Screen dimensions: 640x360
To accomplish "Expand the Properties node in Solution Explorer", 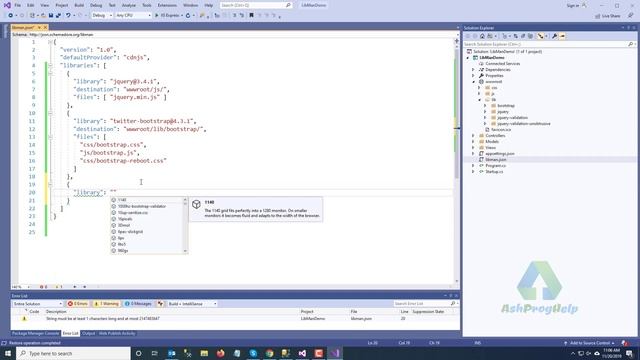I will (473, 76).
